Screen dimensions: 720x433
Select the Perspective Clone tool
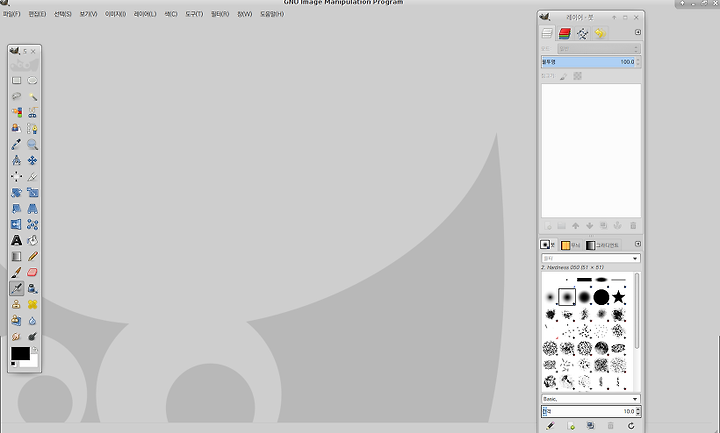coord(17,321)
